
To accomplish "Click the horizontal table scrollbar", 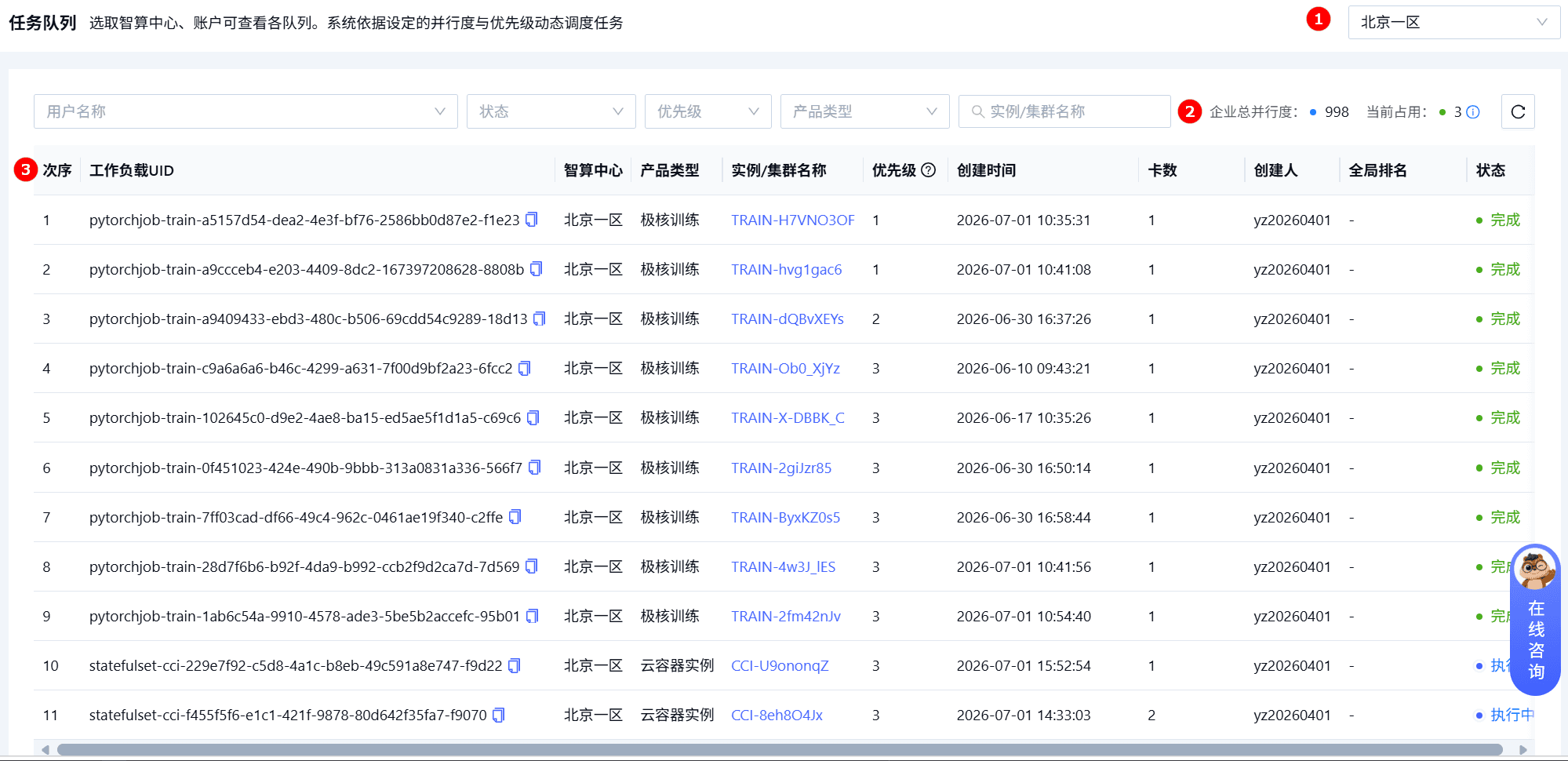I will pyautogui.click(x=780, y=749).
